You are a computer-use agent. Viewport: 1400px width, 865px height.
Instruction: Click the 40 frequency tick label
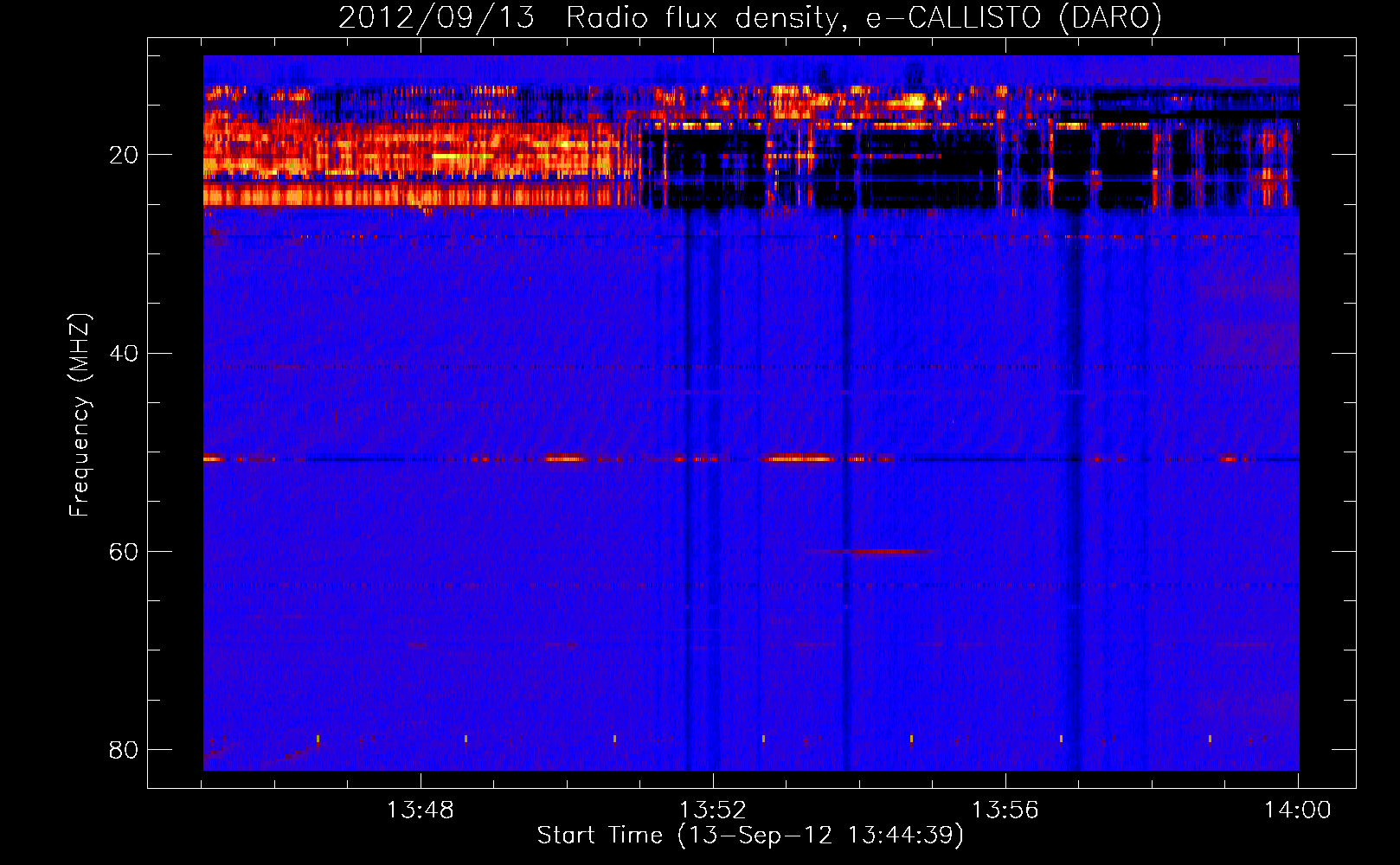(x=124, y=353)
